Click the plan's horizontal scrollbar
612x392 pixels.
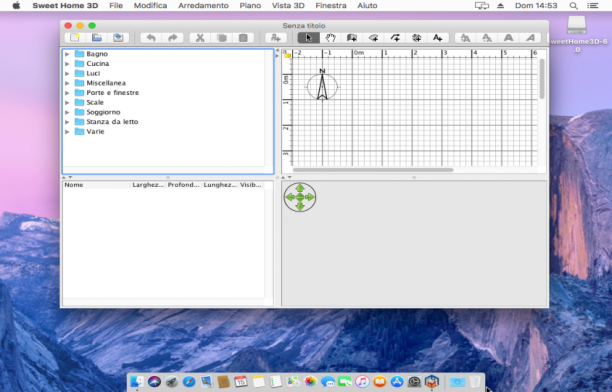373,170
